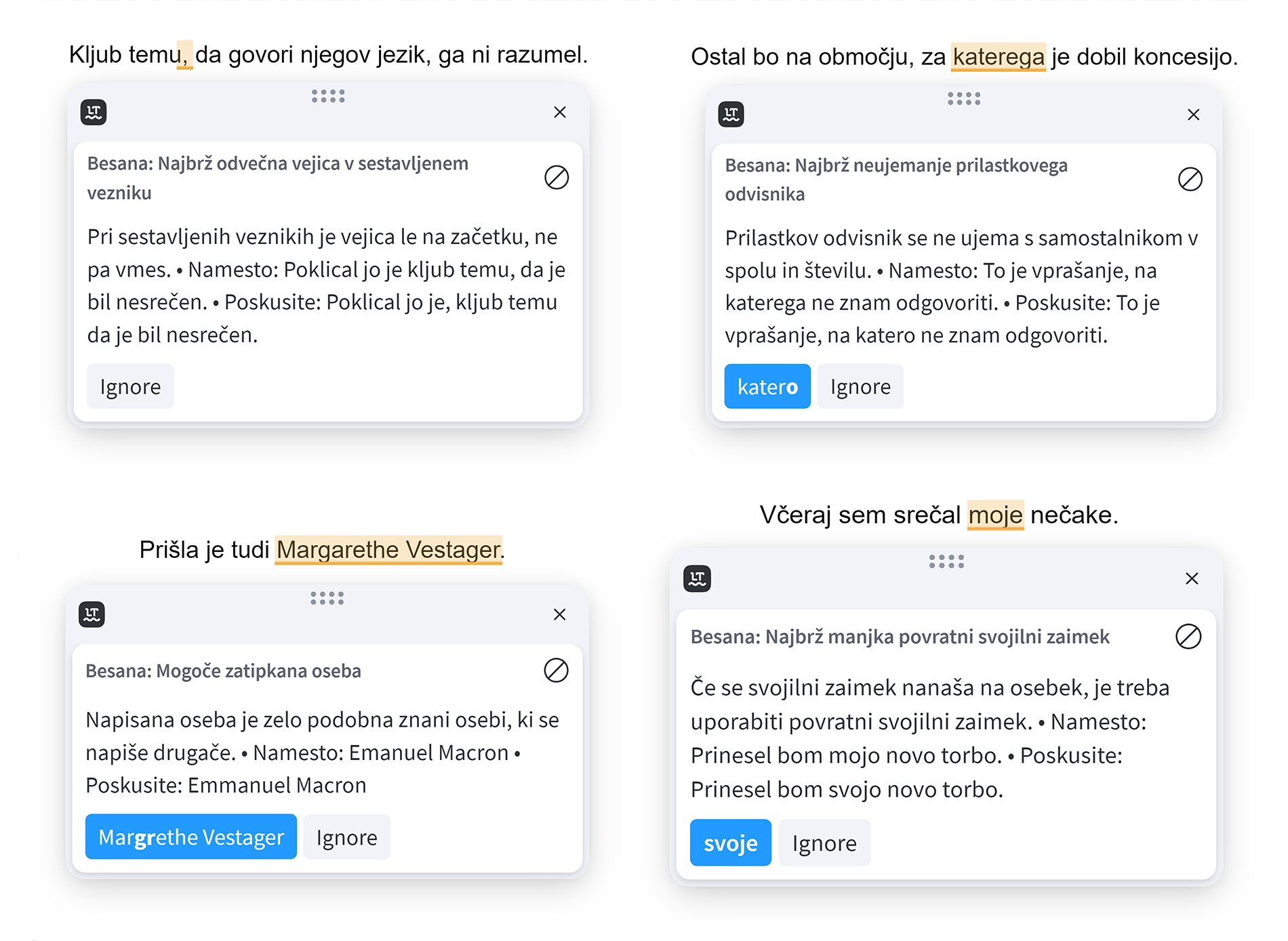Accept the "Margrethe Vestager" correction
1288x941 pixels.
[x=190, y=837]
